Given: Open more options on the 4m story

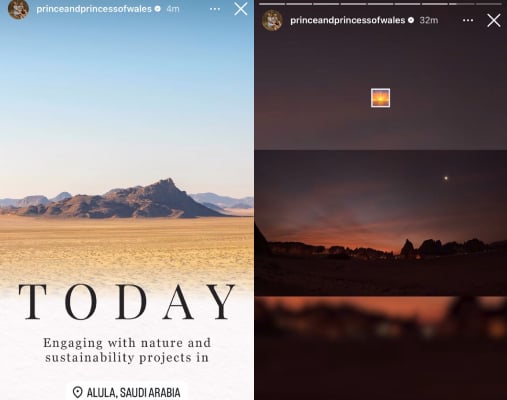Looking at the screenshot, I should tap(215, 9).
